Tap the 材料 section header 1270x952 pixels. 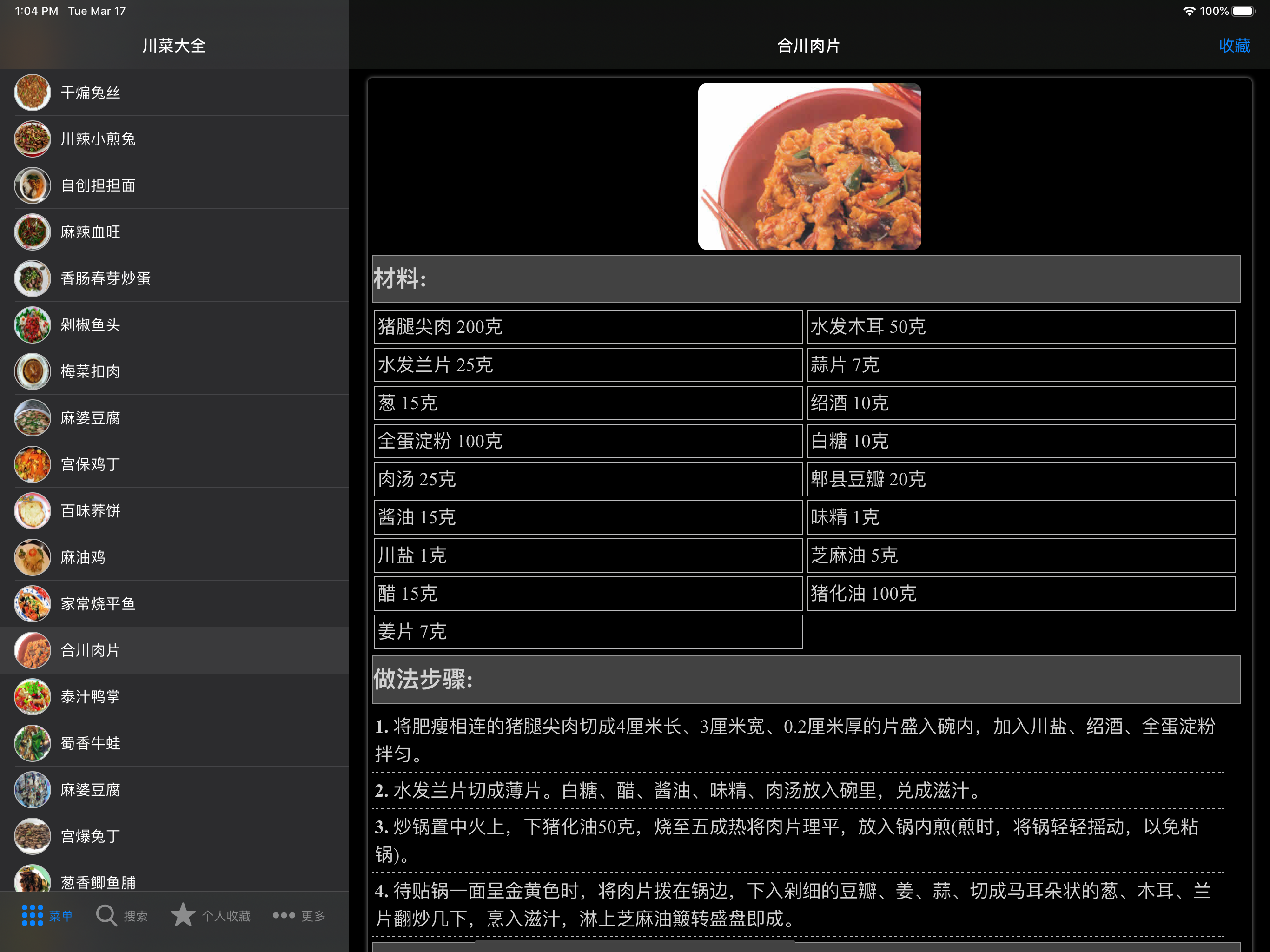(806, 279)
